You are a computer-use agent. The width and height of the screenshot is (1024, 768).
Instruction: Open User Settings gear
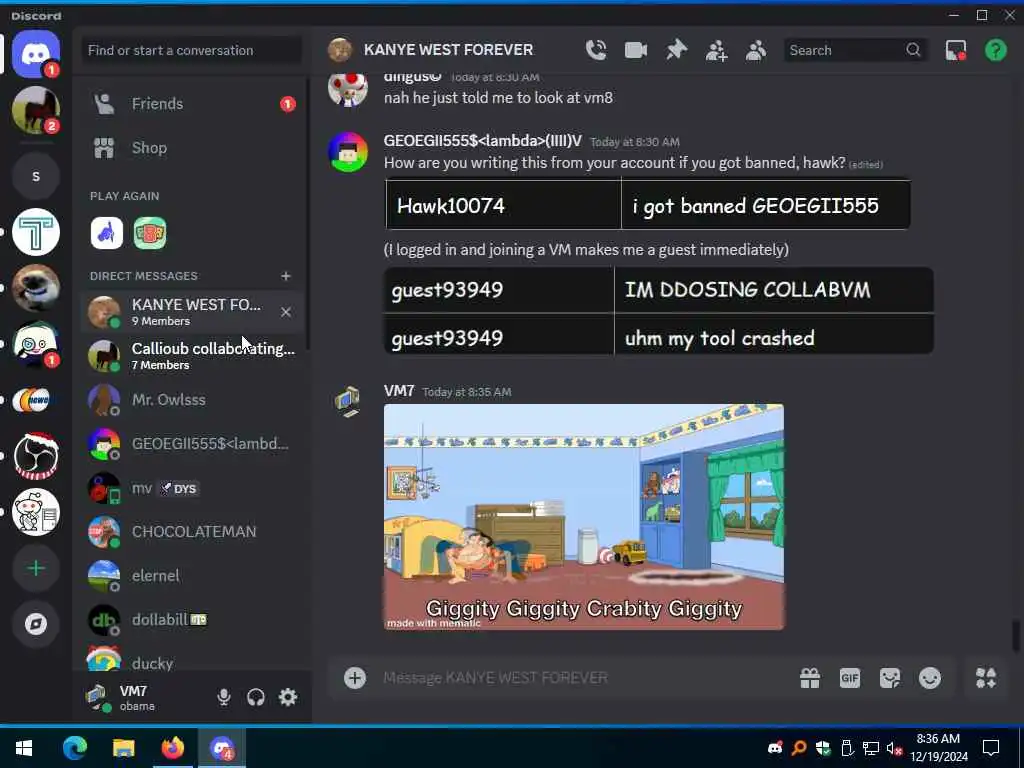coord(288,697)
